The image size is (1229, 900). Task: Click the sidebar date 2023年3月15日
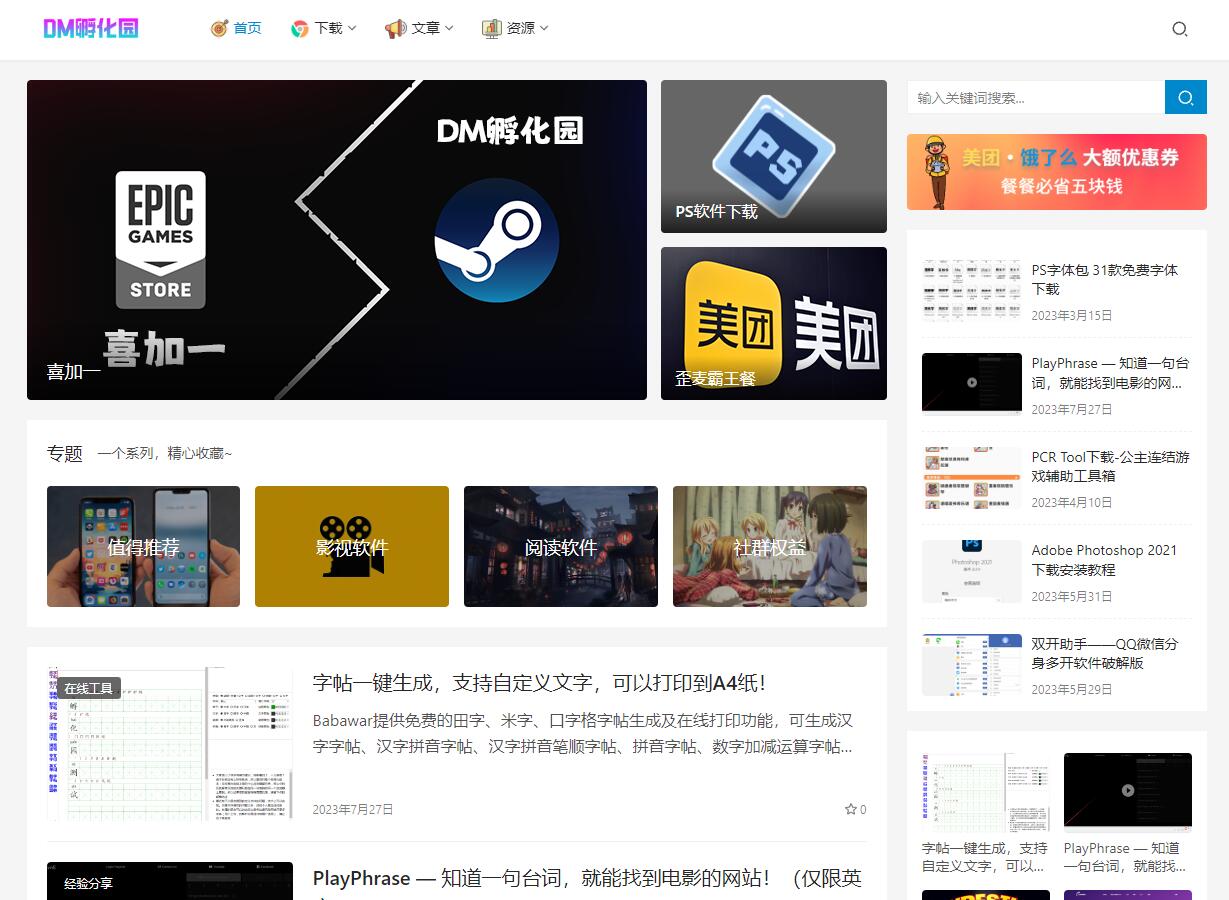coord(1072,315)
